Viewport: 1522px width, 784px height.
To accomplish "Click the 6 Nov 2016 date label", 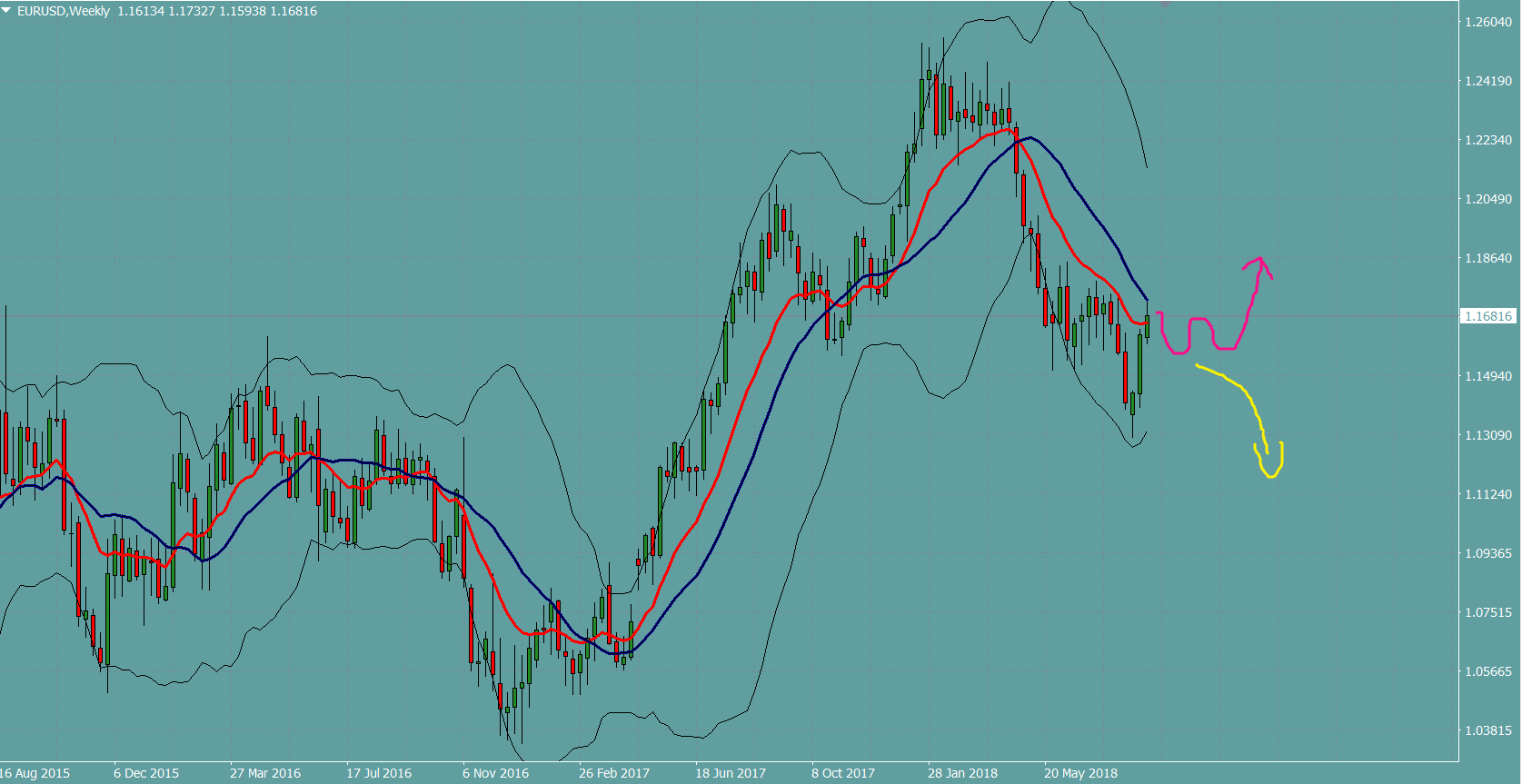I will click(495, 773).
